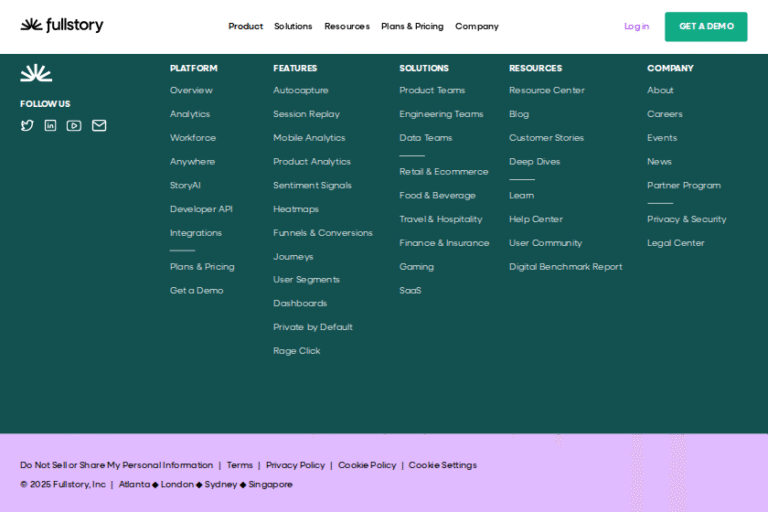Click the Log in link
This screenshot has width=768, height=512.
[636, 27]
